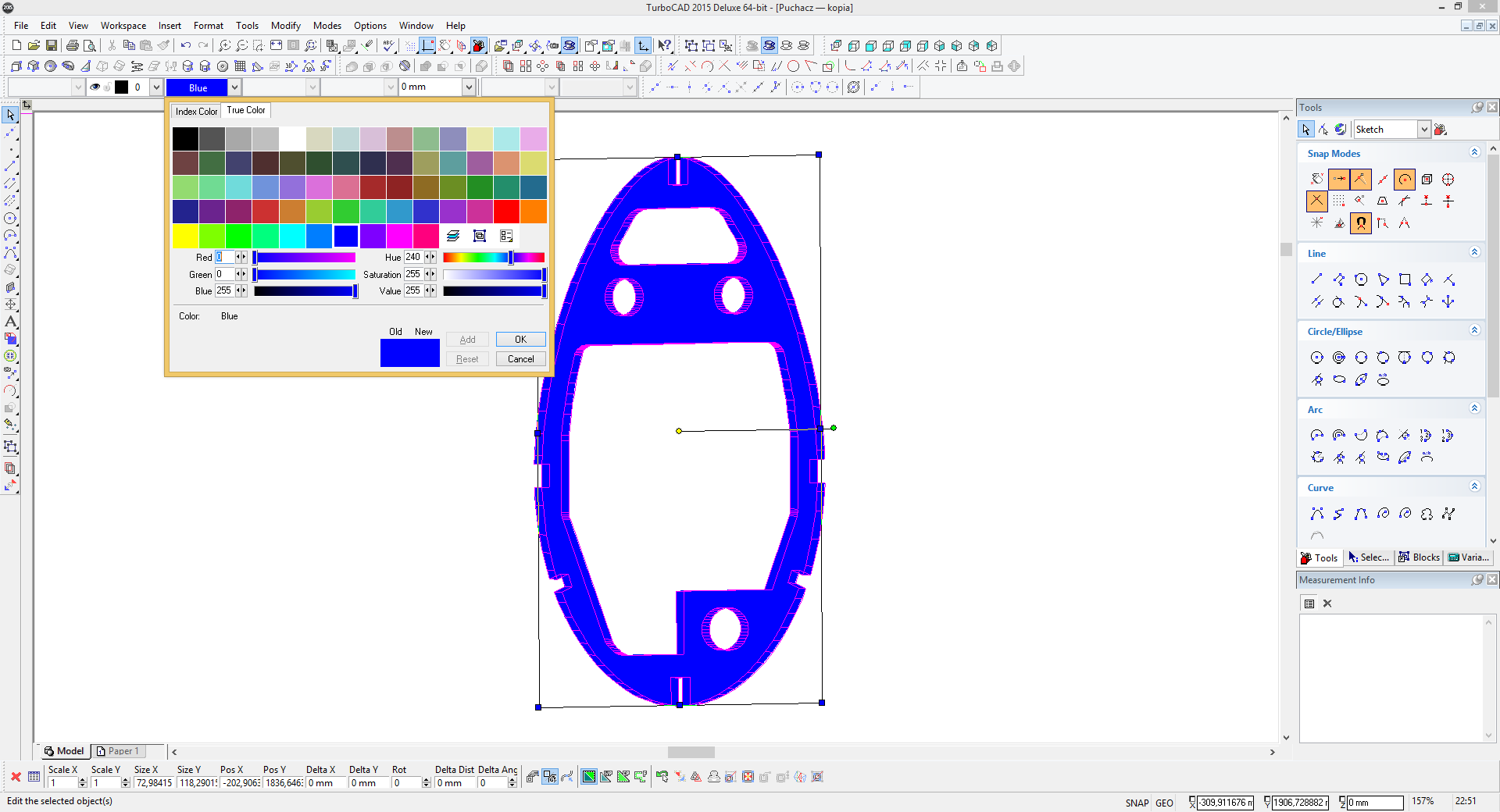Open the Blue color dropdown arrow

coord(234,87)
